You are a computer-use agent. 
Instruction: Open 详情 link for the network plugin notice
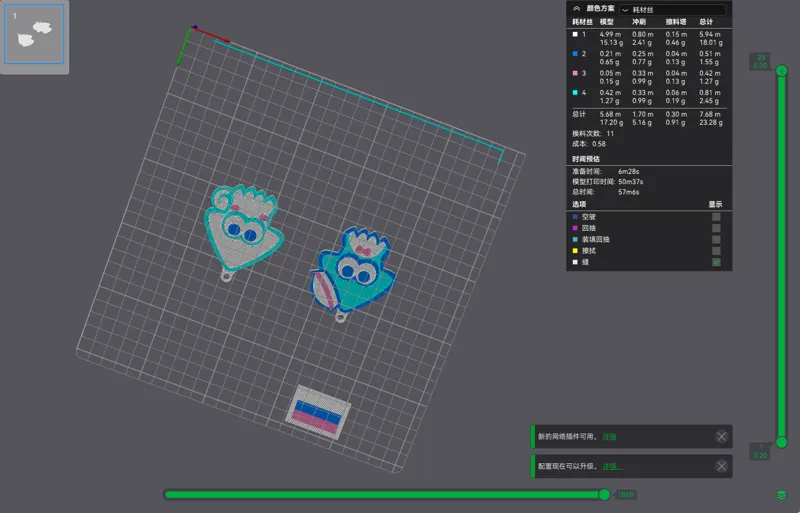click(x=609, y=437)
